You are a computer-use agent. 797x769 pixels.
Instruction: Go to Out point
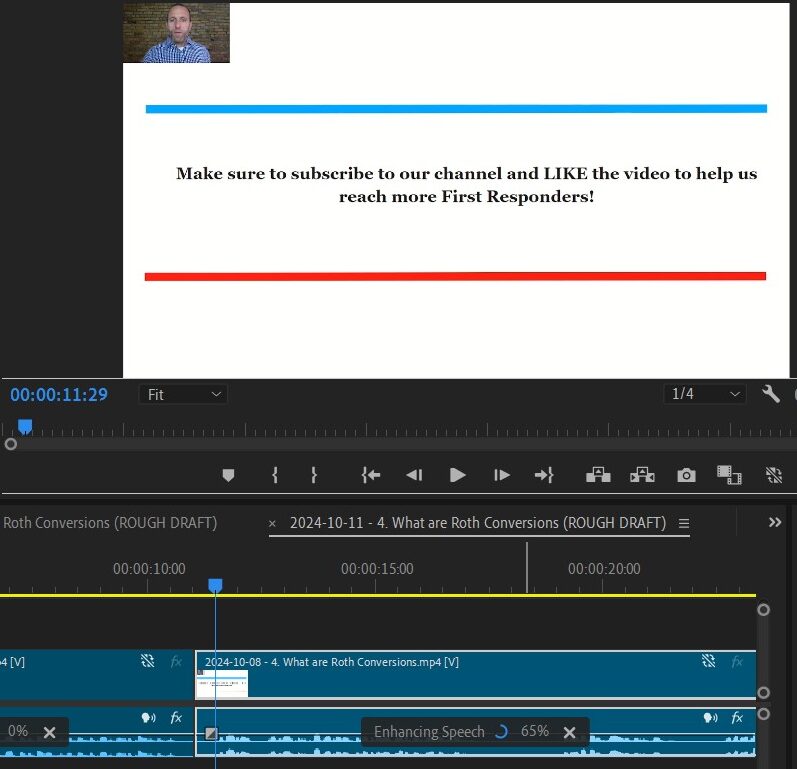(544, 475)
